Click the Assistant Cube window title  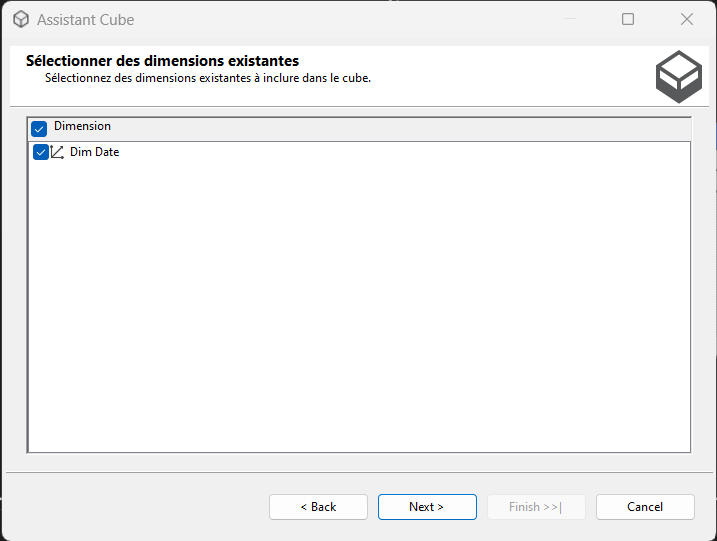(86, 20)
